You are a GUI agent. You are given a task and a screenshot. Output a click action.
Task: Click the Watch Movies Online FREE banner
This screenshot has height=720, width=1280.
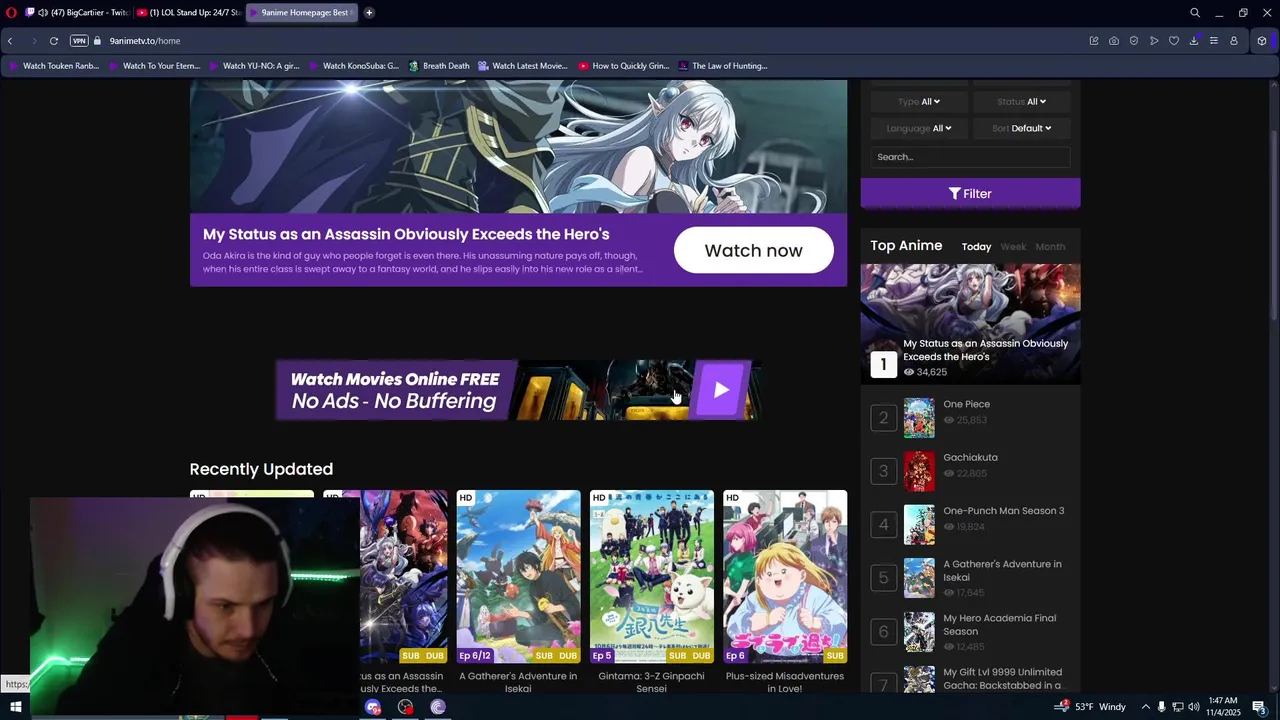click(x=518, y=390)
